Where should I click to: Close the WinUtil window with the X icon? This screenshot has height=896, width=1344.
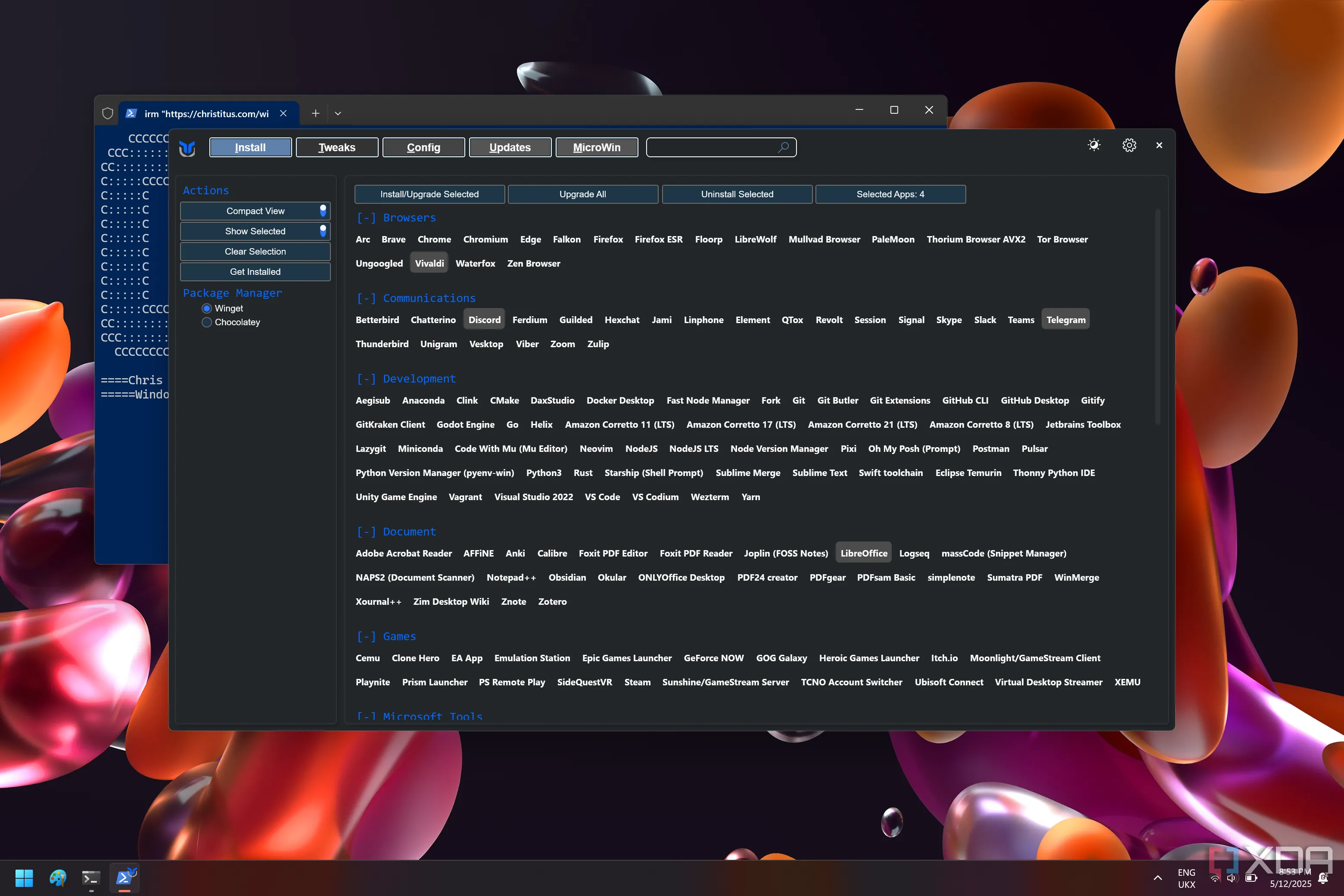pyautogui.click(x=1159, y=145)
